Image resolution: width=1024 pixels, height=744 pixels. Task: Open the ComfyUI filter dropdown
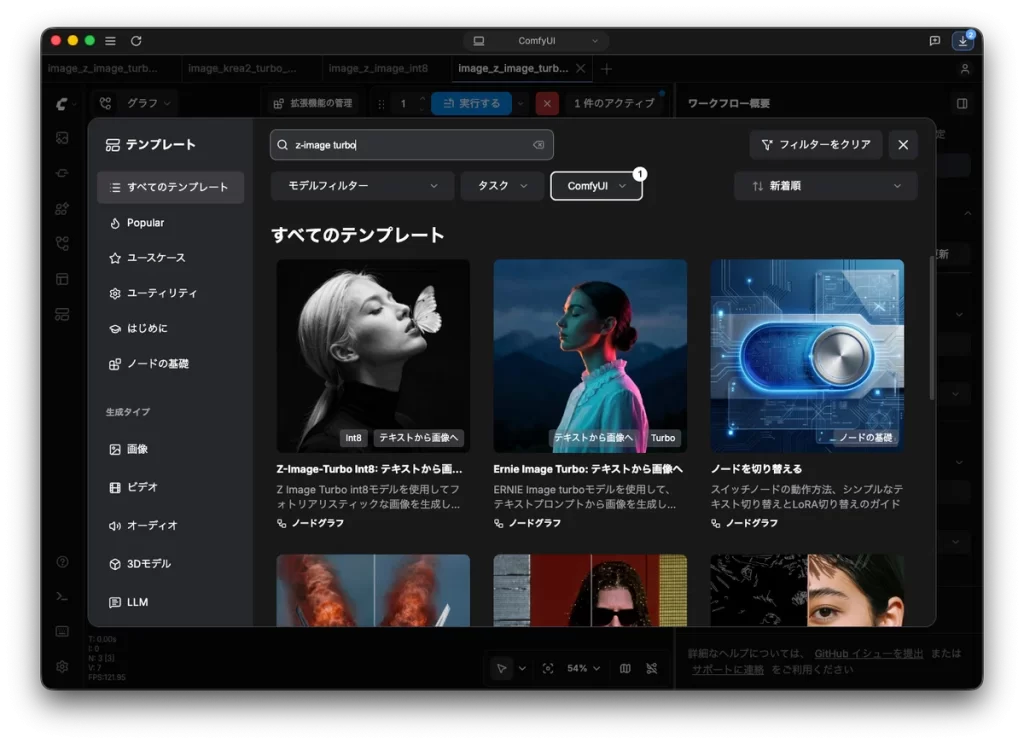coord(596,186)
